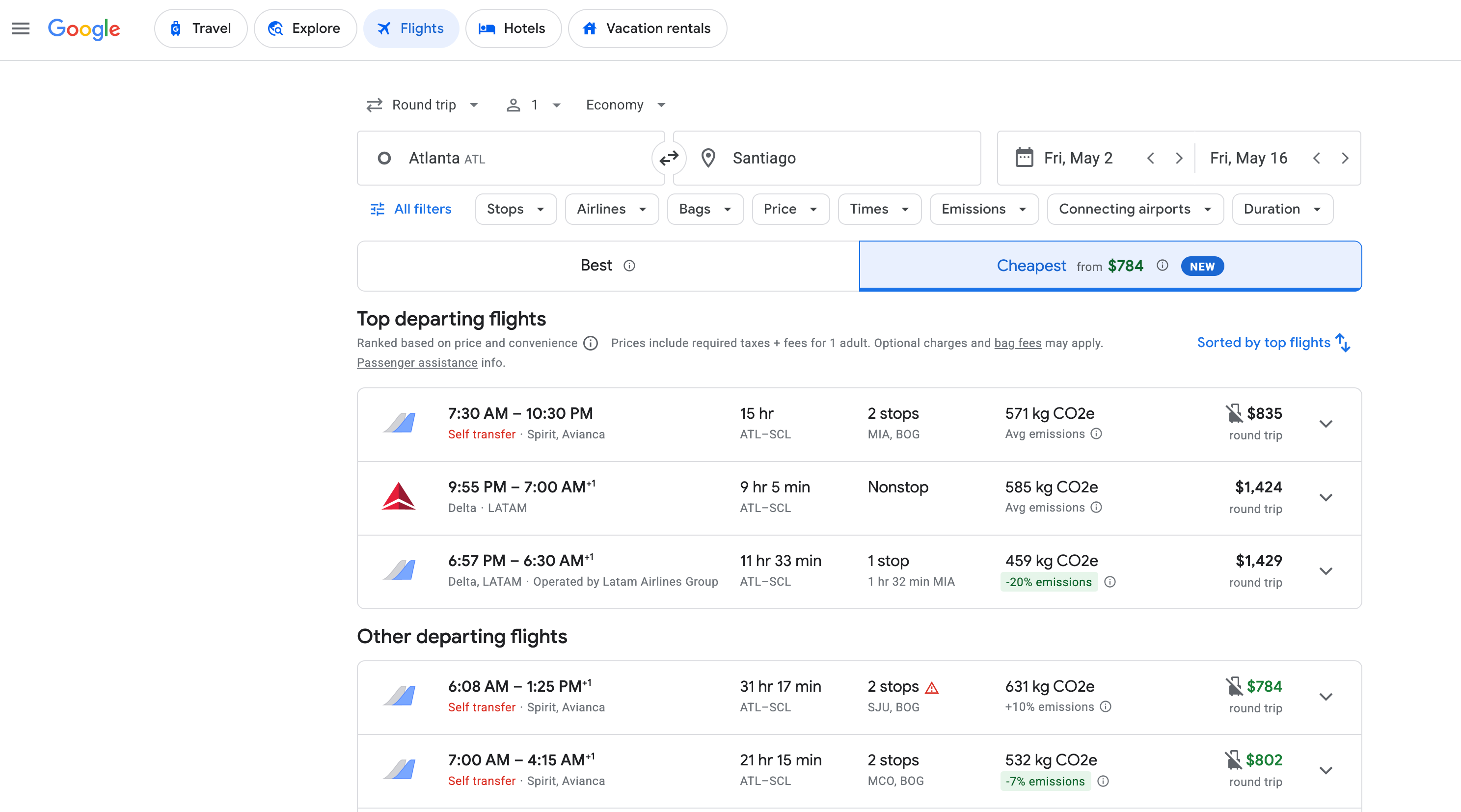
Task: Click the sort arrows icon
Action: pos(1343,343)
